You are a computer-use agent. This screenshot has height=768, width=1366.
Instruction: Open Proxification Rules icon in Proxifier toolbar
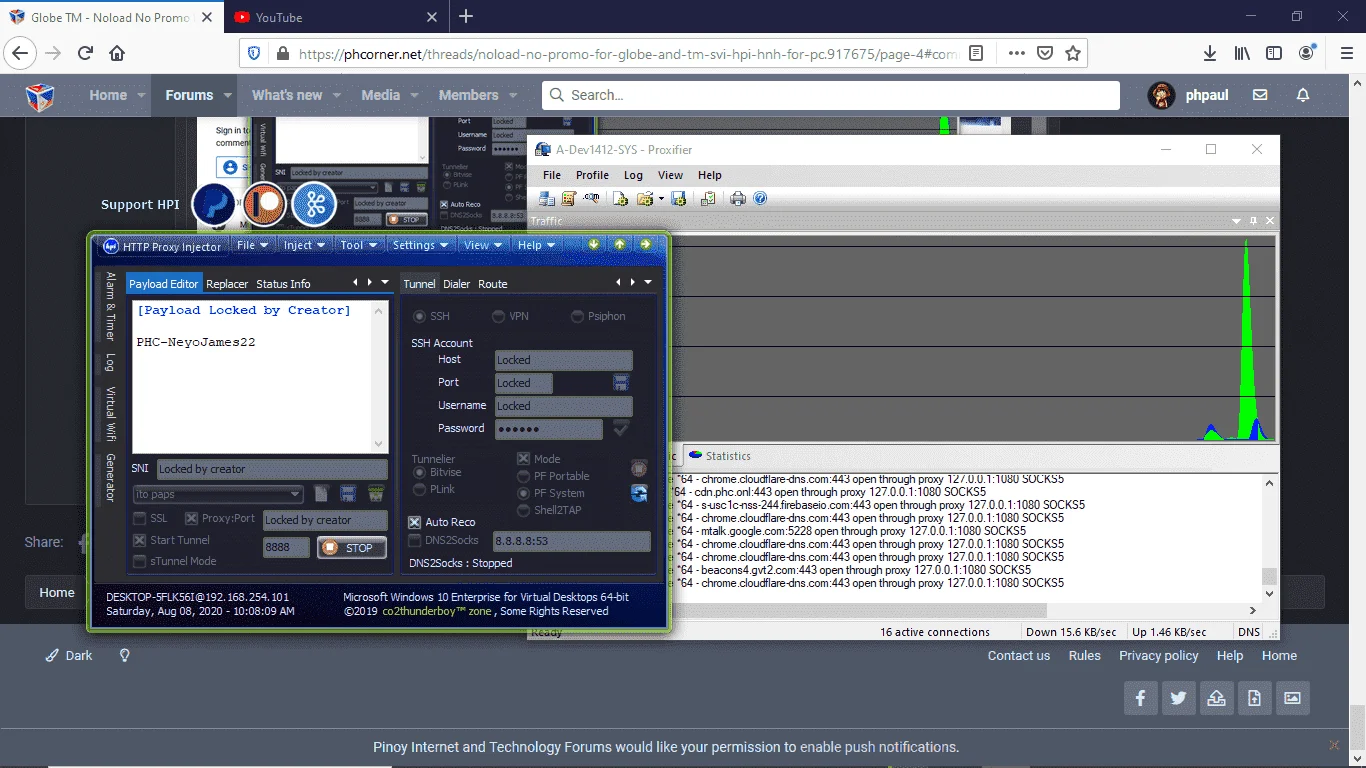pyautogui.click(x=569, y=198)
